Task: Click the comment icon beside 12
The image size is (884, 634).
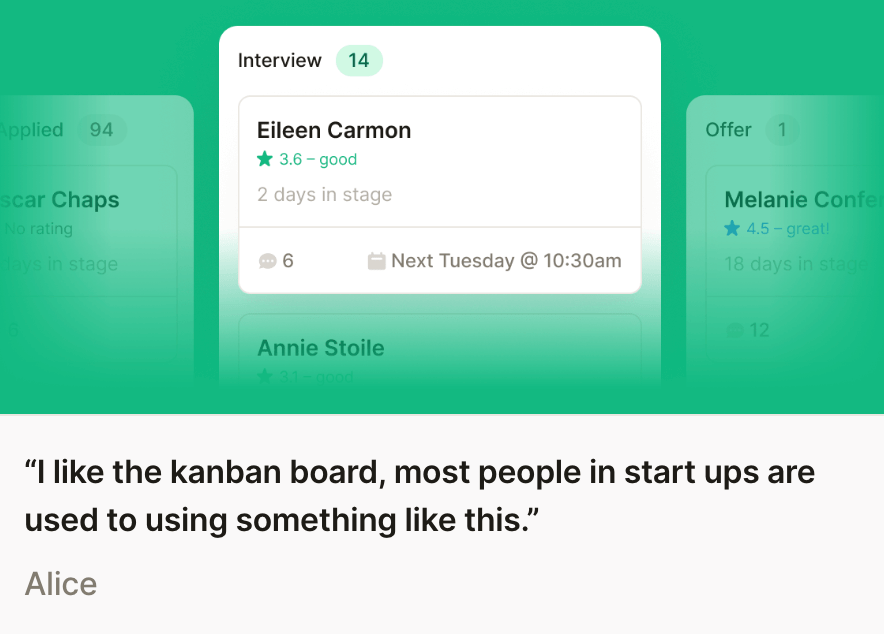Action: 735,330
